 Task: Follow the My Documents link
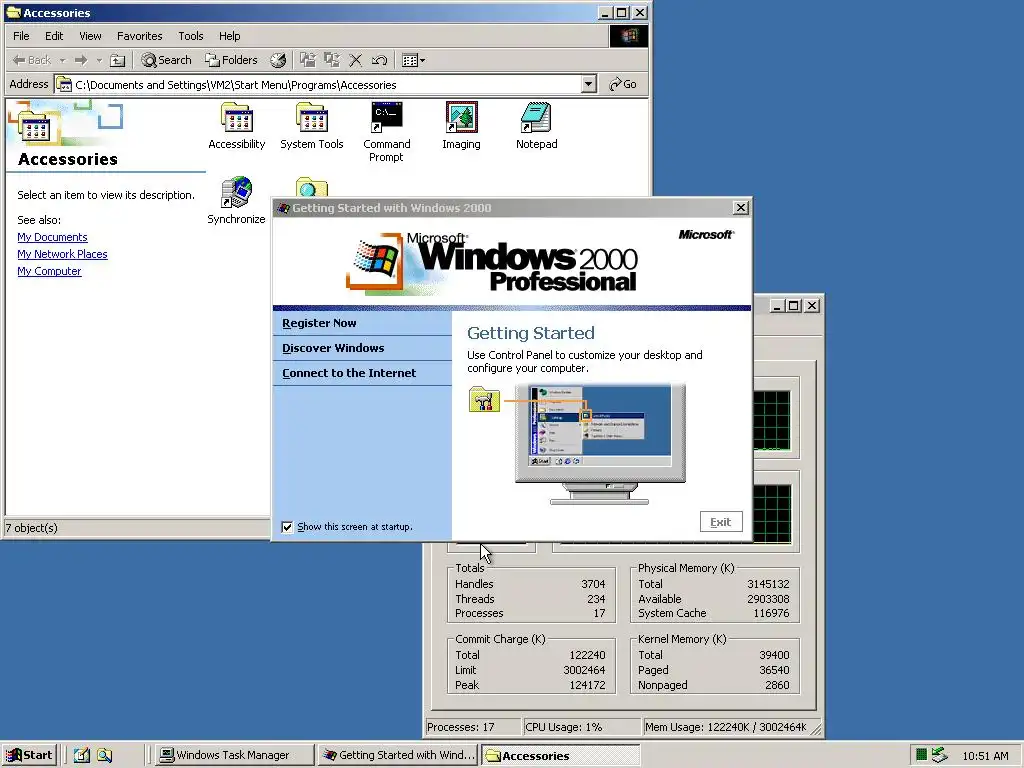[x=52, y=237]
